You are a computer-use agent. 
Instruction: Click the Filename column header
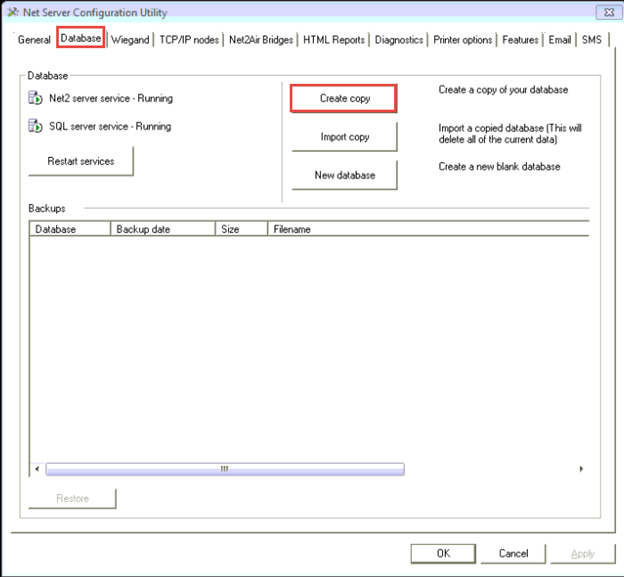click(x=428, y=229)
